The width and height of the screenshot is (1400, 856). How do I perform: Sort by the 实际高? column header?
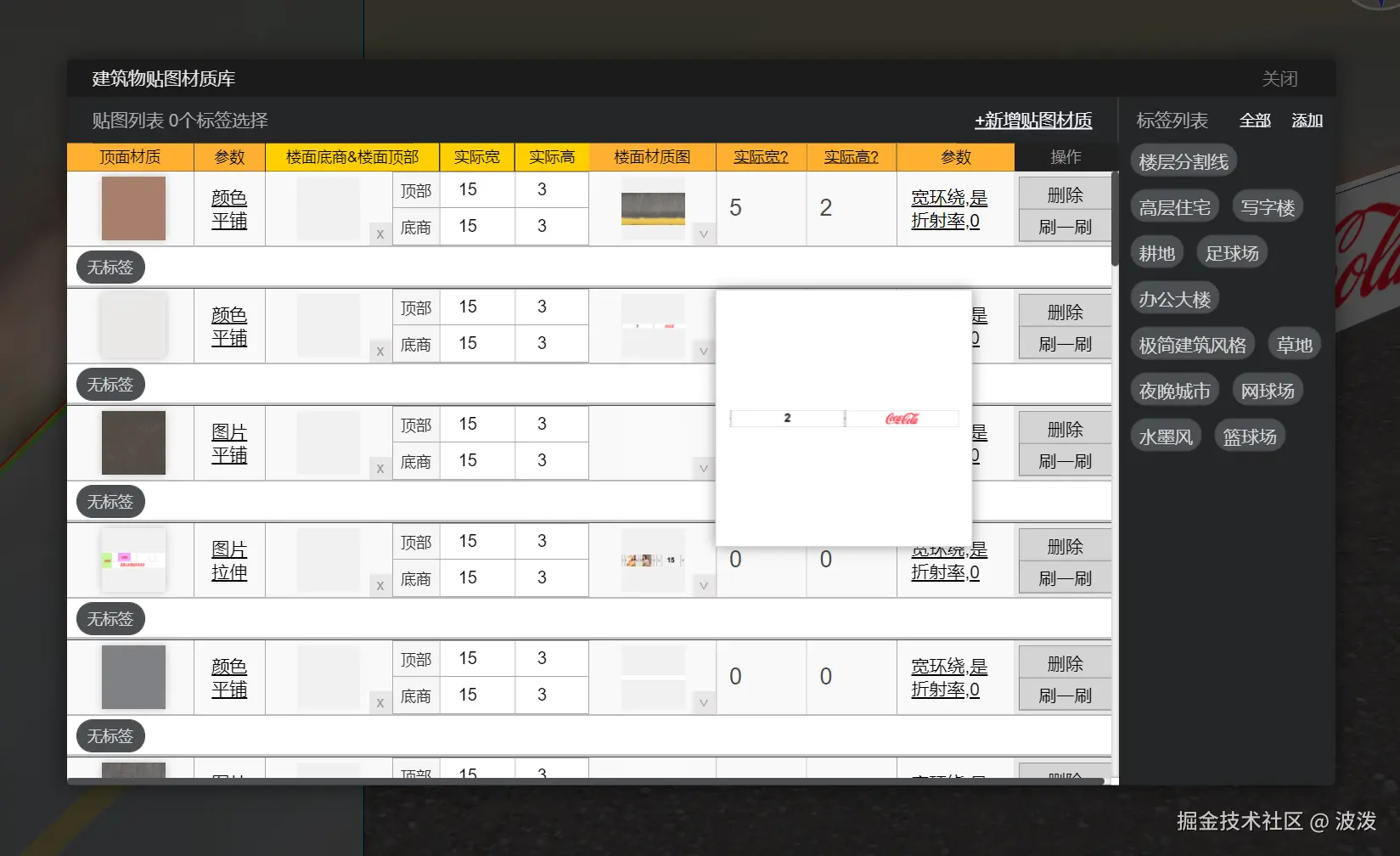click(851, 157)
